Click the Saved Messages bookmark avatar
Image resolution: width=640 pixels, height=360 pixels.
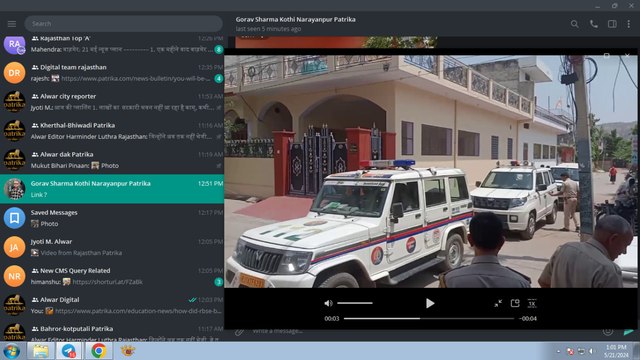click(14, 218)
